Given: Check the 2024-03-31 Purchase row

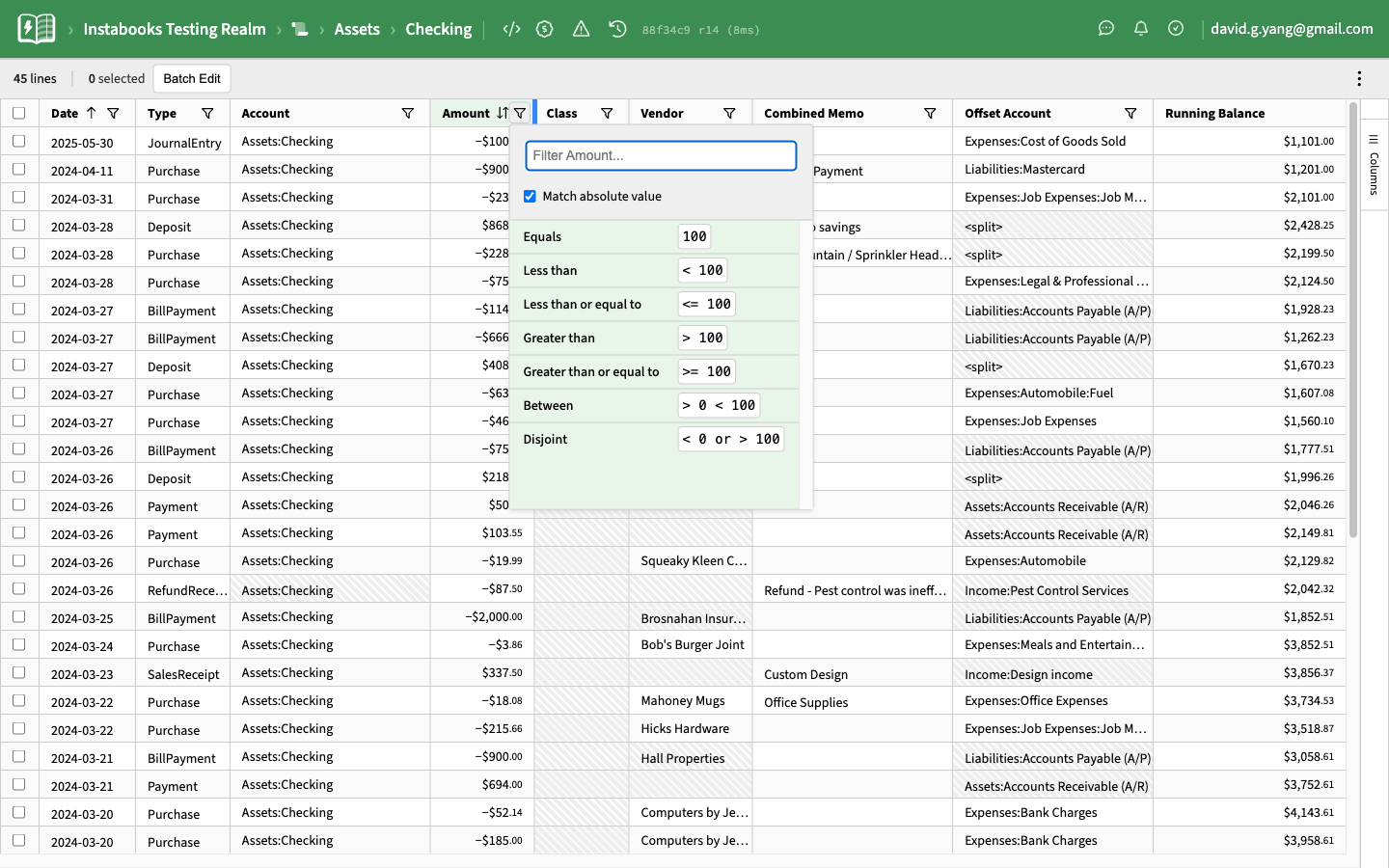Looking at the screenshot, I should click(x=19, y=197).
